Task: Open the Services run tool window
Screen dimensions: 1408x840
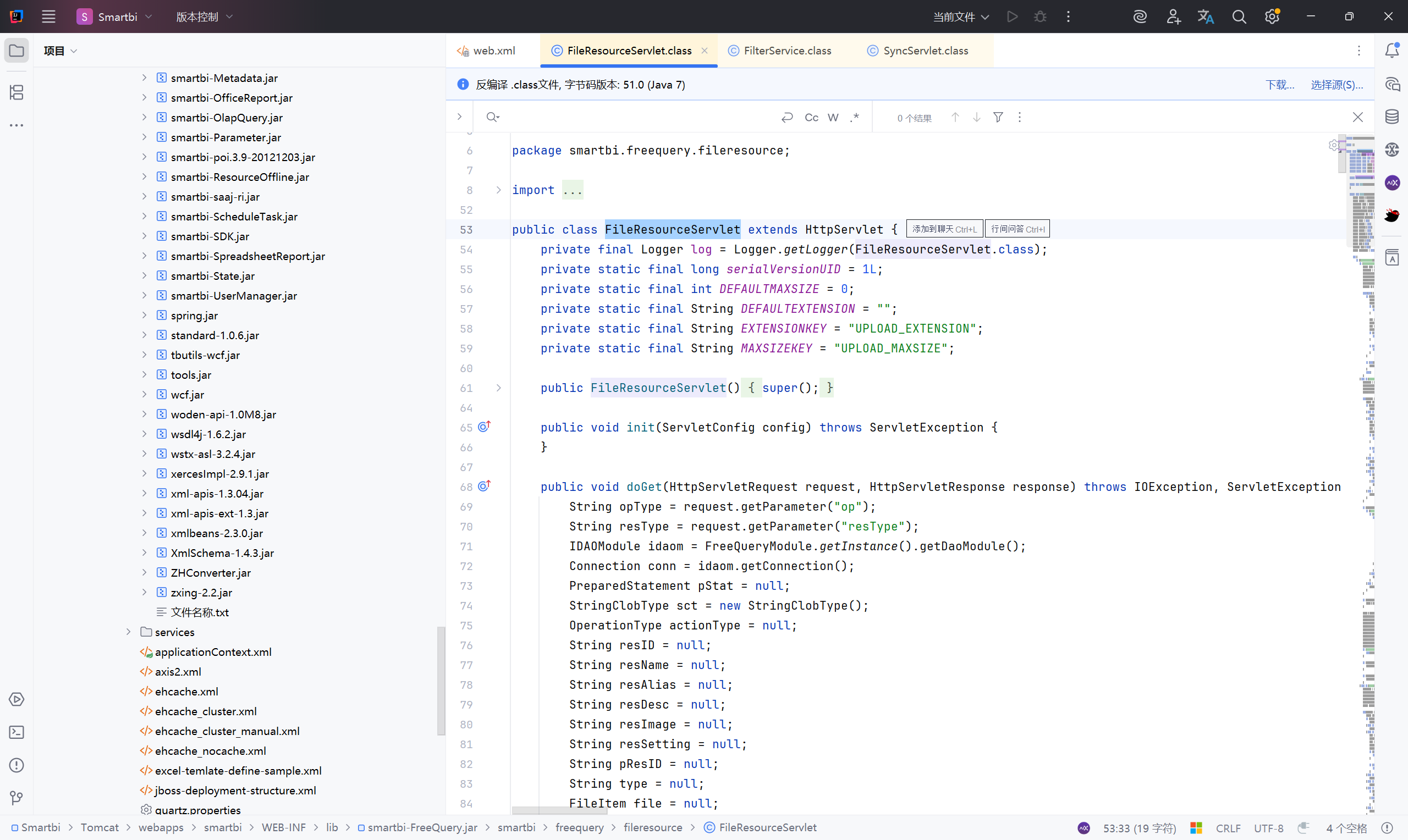Action: 16,700
